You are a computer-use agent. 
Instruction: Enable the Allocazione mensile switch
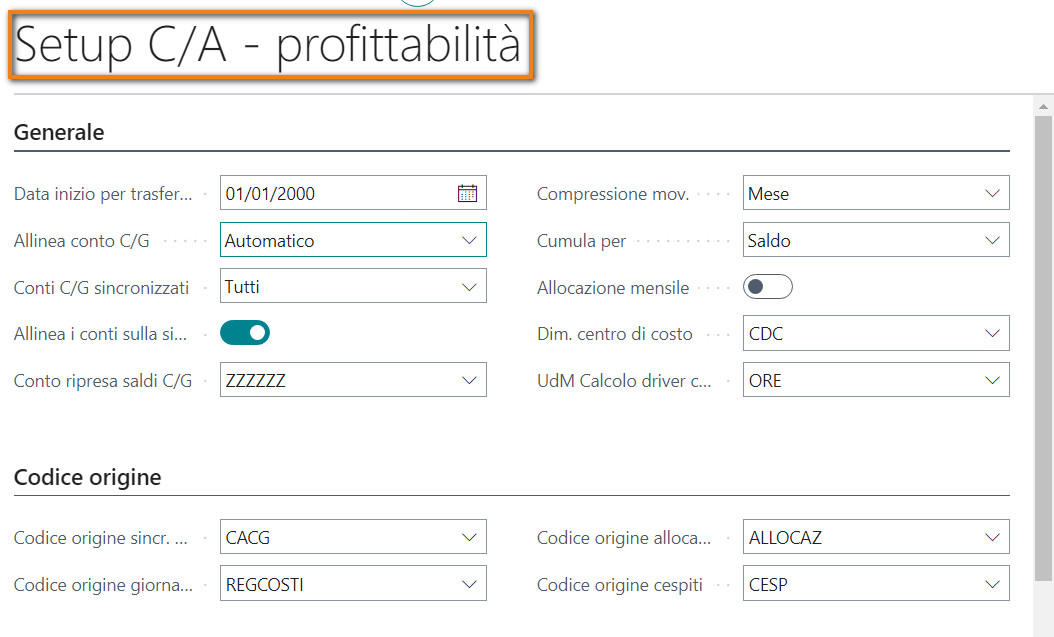[768, 287]
